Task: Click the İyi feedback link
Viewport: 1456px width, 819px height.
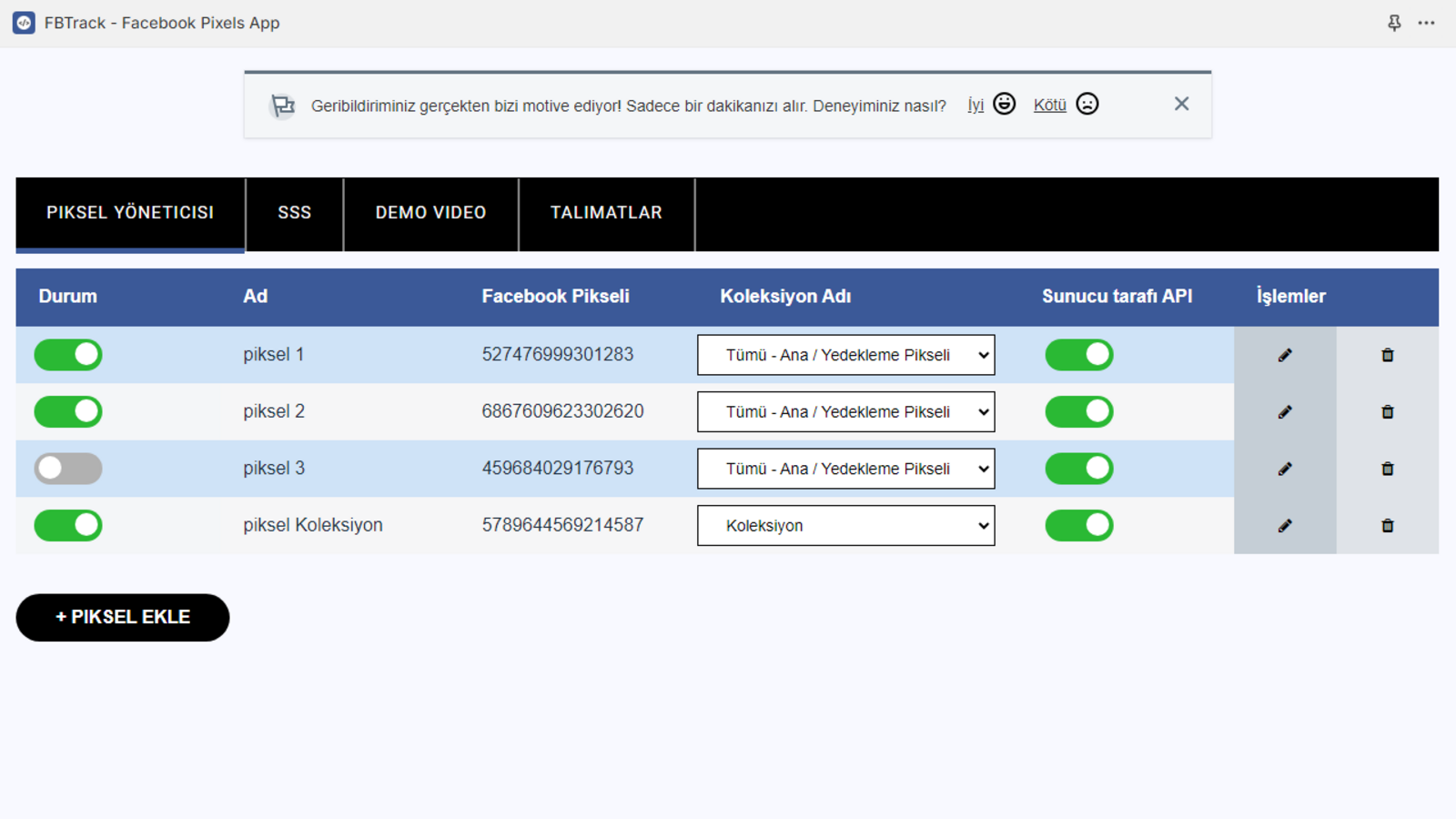Action: [976, 105]
